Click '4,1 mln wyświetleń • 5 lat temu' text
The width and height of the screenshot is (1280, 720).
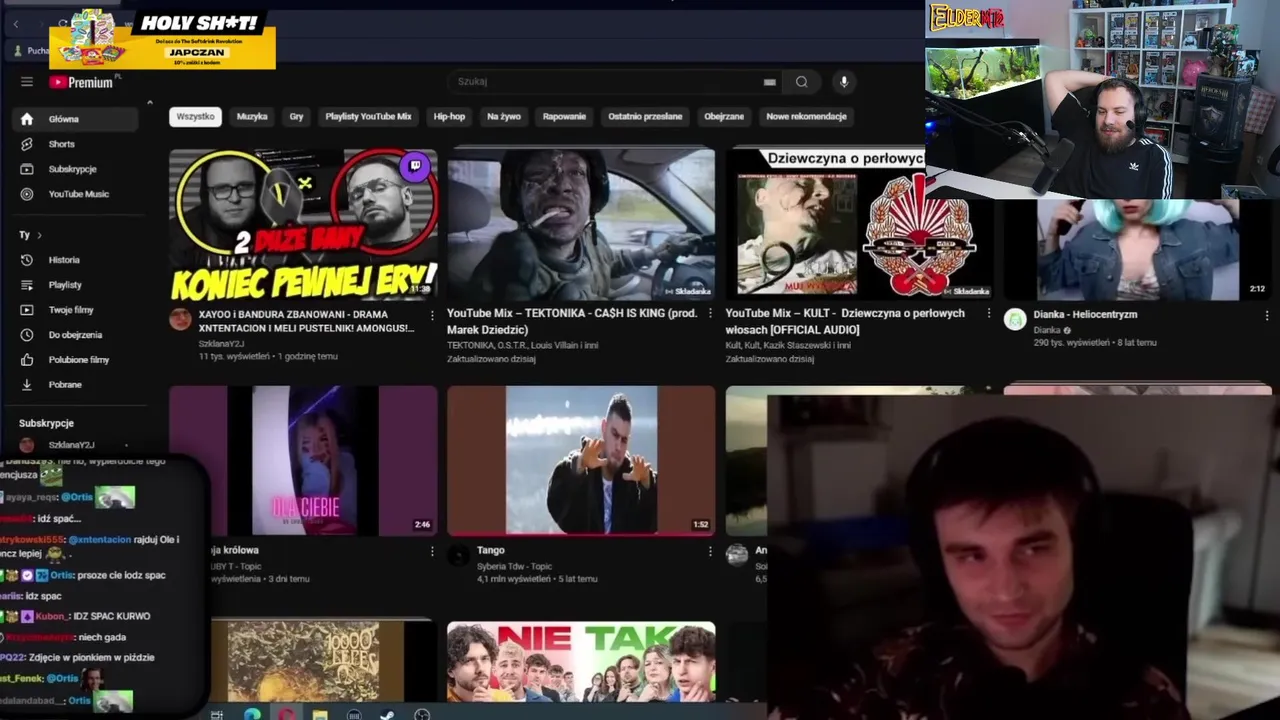click(x=537, y=579)
